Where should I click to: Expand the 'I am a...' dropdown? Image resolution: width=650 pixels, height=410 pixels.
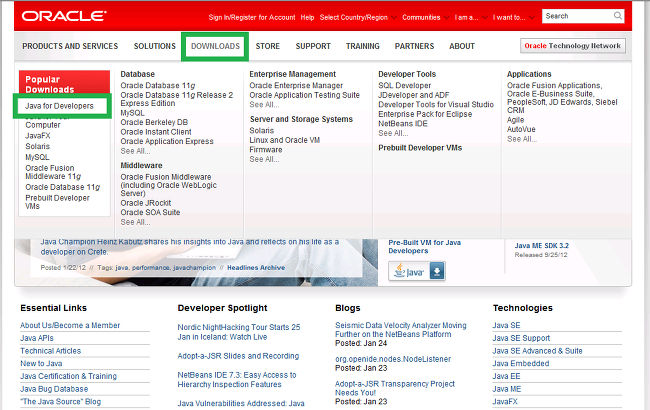pyautogui.click(x=471, y=17)
